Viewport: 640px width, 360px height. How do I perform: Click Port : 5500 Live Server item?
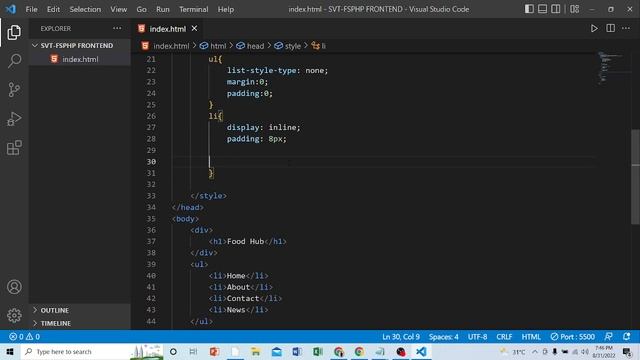tap(572, 337)
